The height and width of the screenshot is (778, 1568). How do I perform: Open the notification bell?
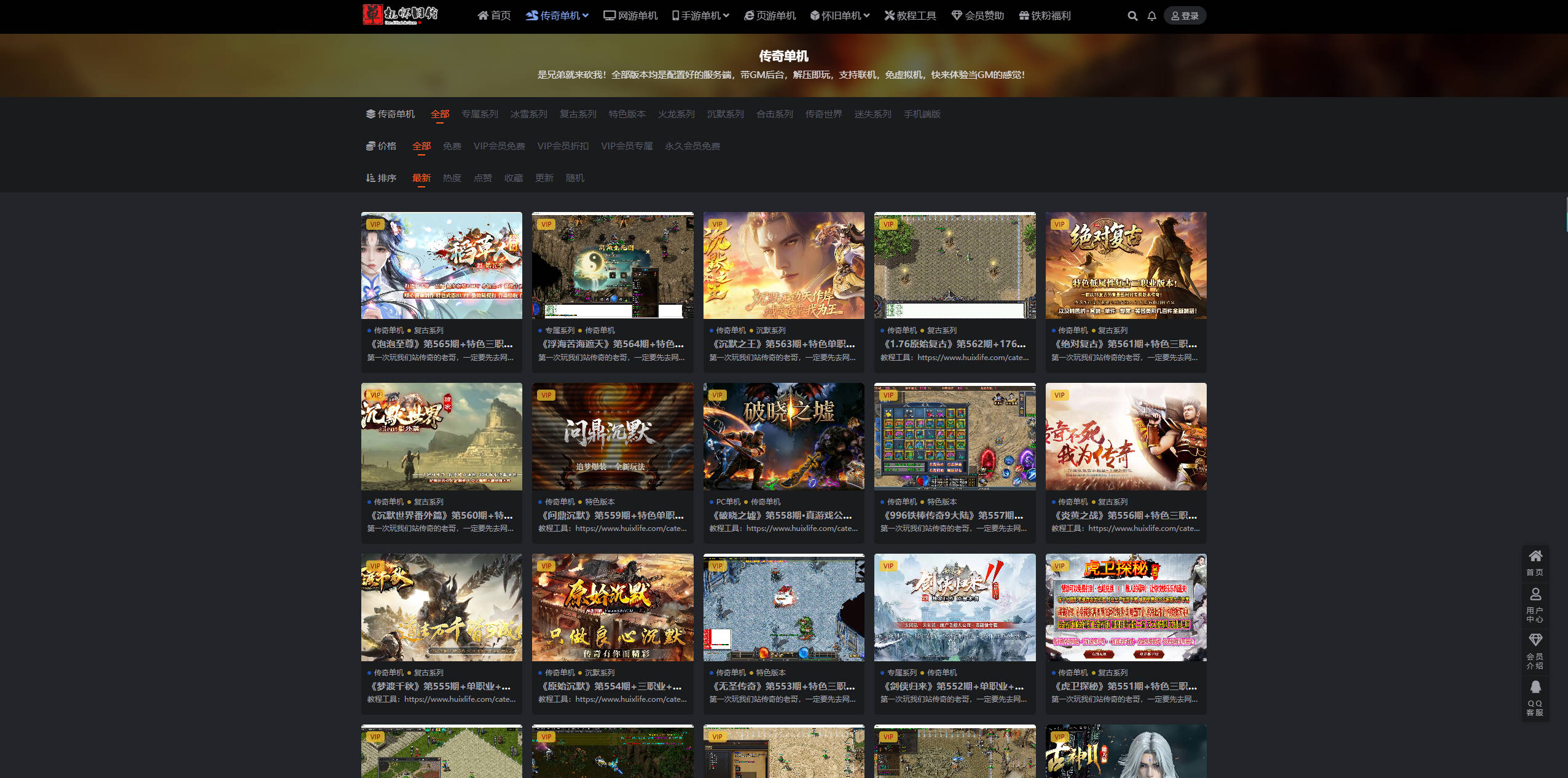pyautogui.click(x=1152, y=16)
